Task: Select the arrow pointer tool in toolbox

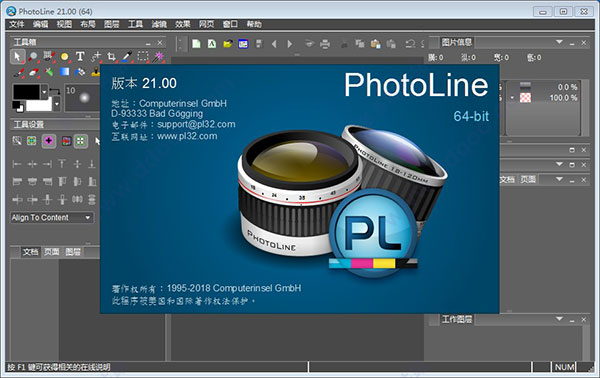Action: point(17,57)
